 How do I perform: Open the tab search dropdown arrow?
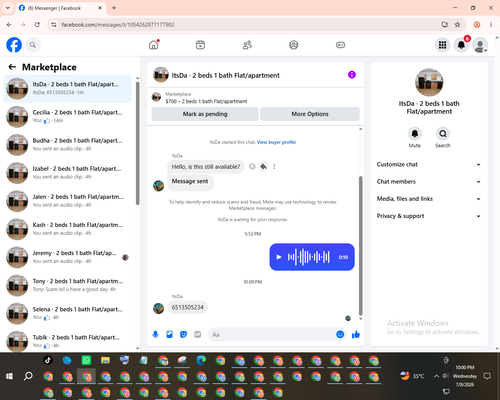click(x=8, y=8)
